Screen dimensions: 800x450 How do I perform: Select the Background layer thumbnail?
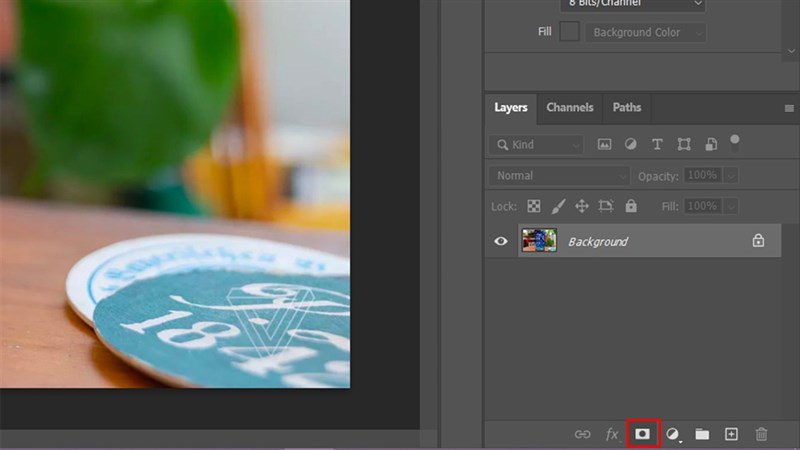tap(539, 240)
